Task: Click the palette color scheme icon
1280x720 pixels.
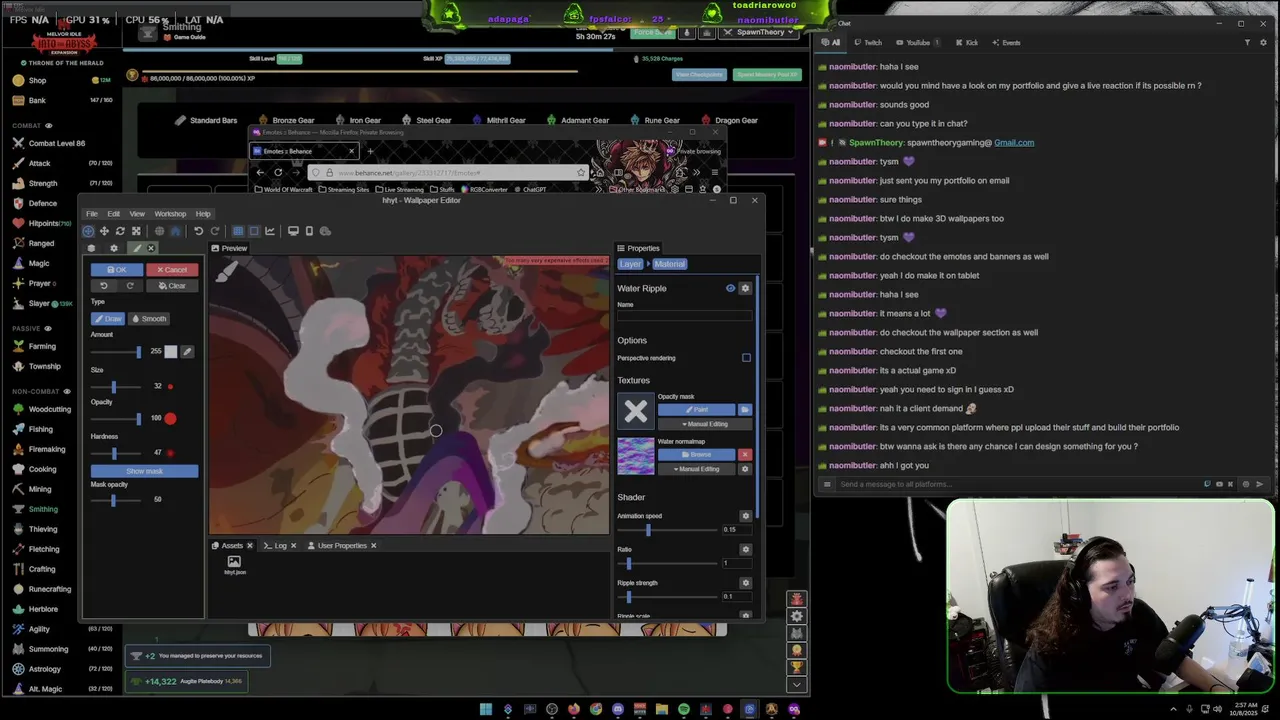Action: click(x=325, y=231)
